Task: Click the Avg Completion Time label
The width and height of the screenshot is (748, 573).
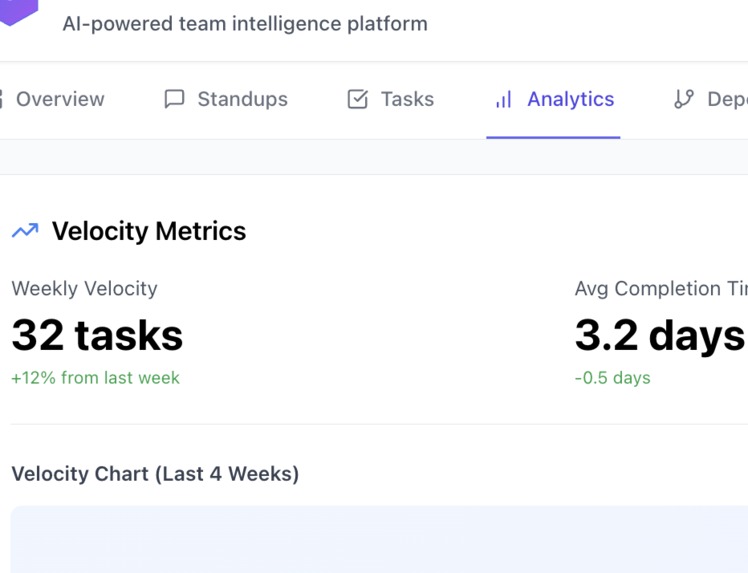Action: 661,289
